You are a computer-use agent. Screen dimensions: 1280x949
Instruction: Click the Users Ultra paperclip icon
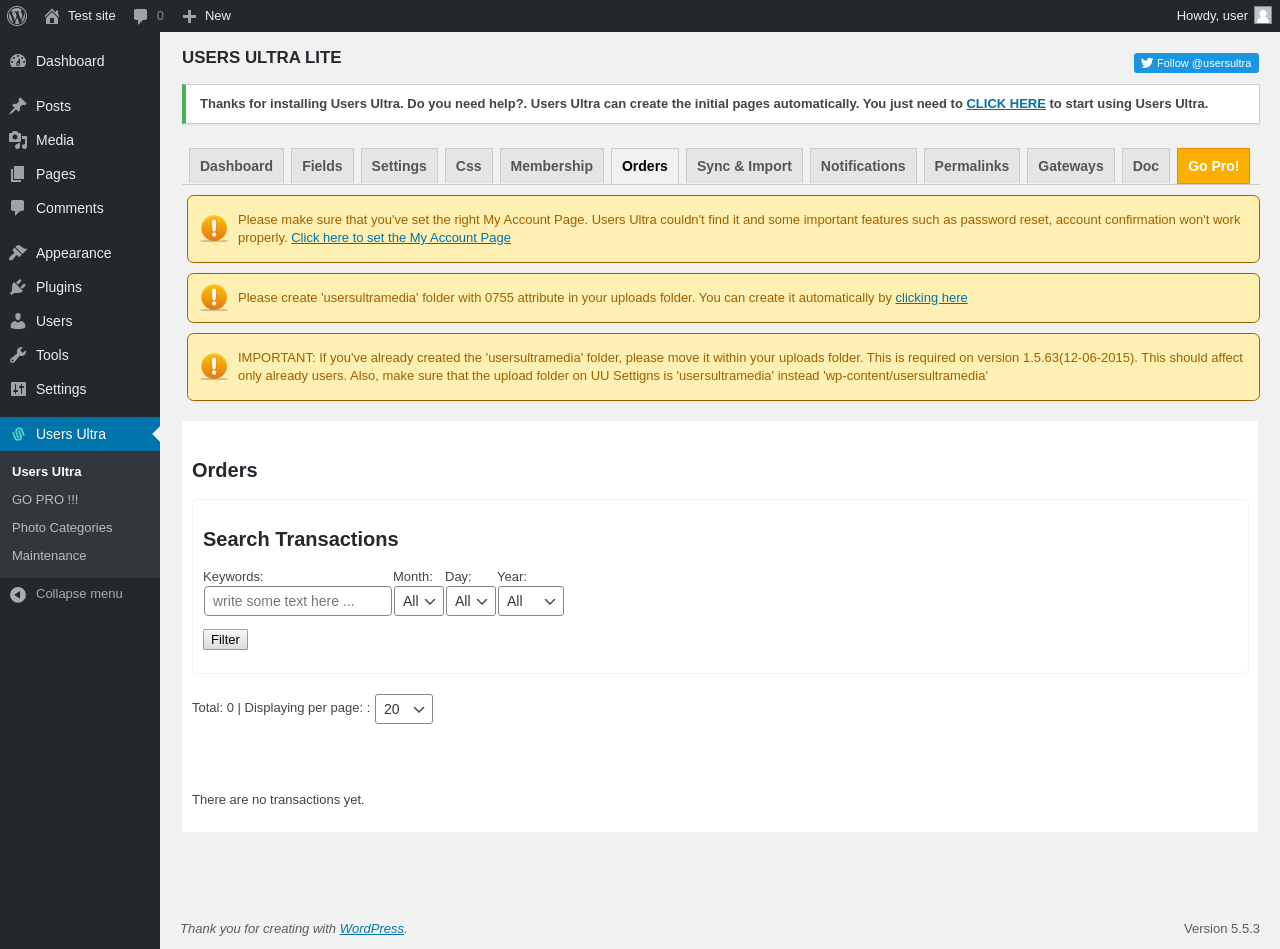coord(18,434)
